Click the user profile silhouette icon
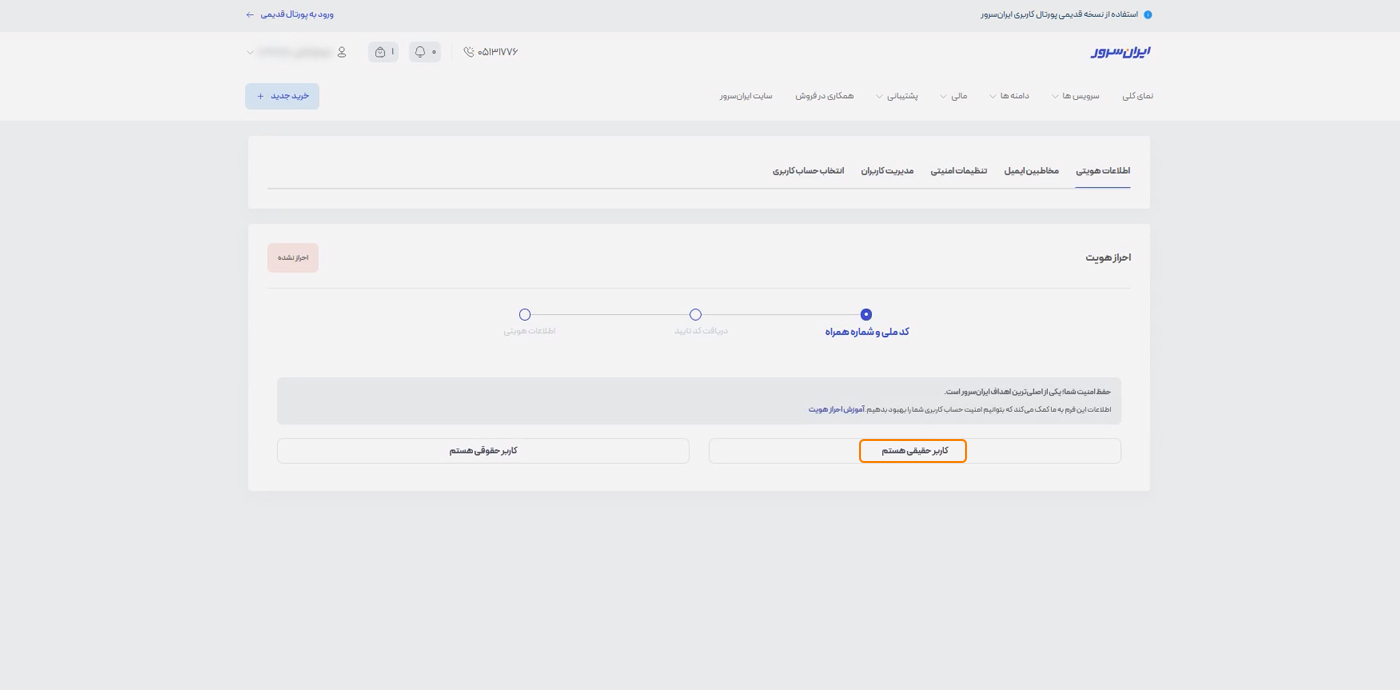Viewport: 1400px width, 690px height. pyautogui.click(x=340, y=51)
